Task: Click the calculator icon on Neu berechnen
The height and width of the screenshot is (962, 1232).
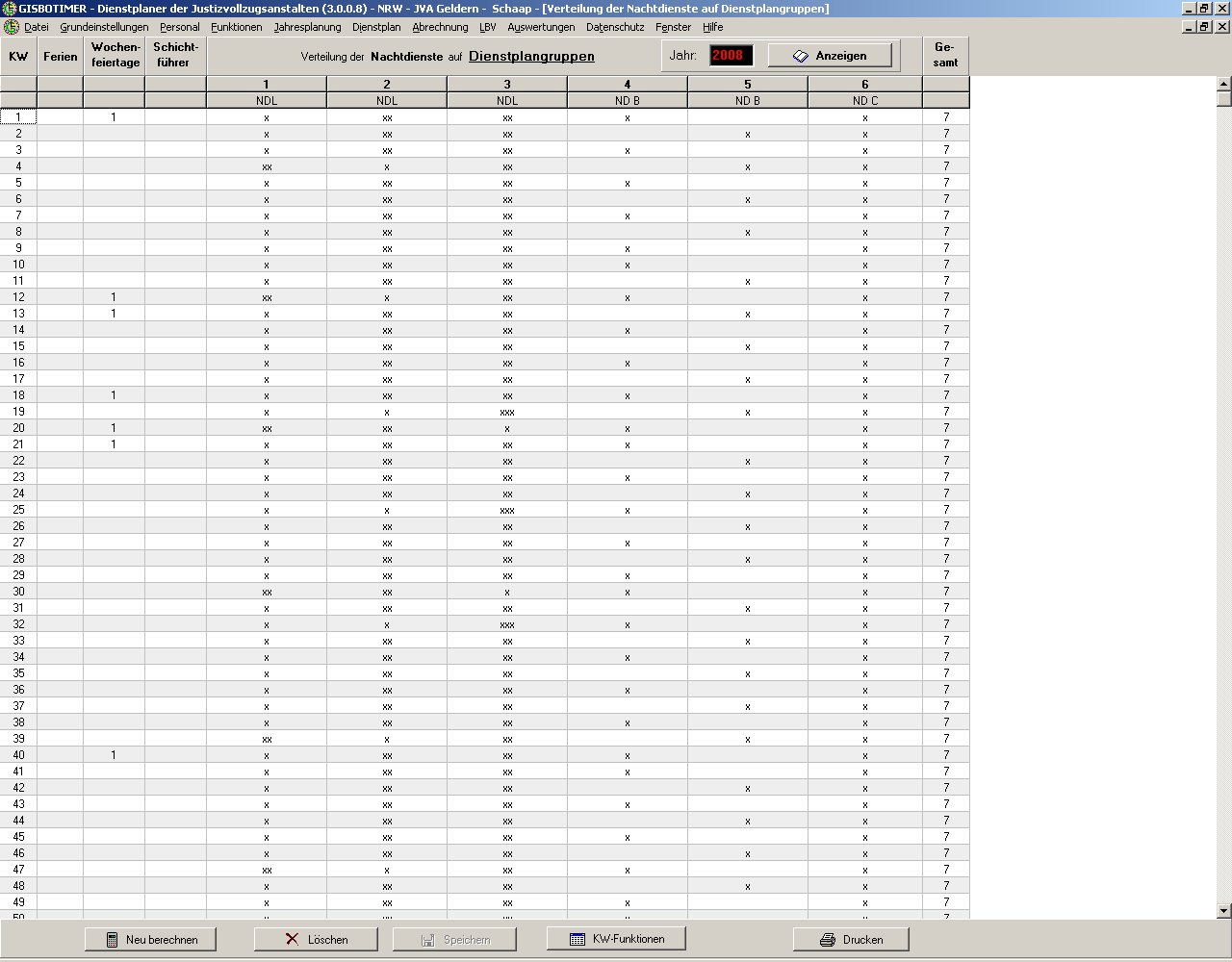Action: [x=112, y=940]
